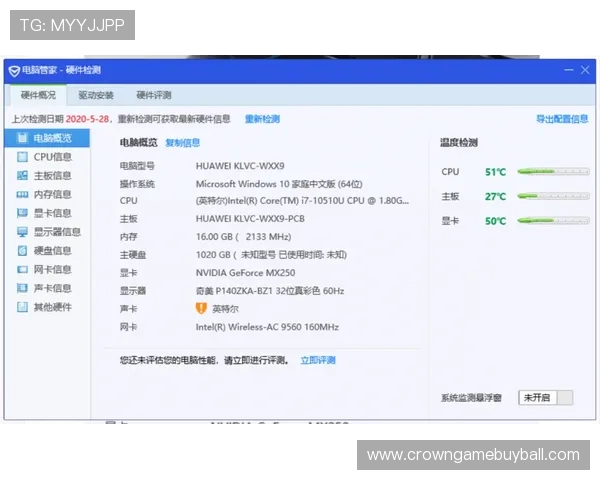The width and height of the screenshot is (600, 480).
Task: Select the 显卡信息 sidebar label
Action: click(53, 213)
